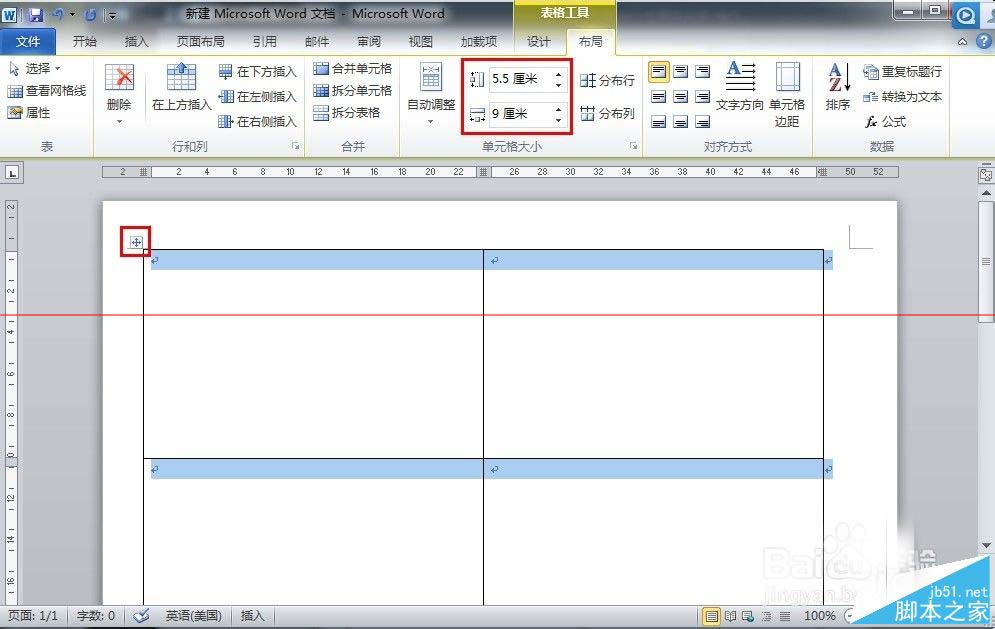Enable top-center cell alignment
This screenshot has width=995, height=629.
[681, 71]
